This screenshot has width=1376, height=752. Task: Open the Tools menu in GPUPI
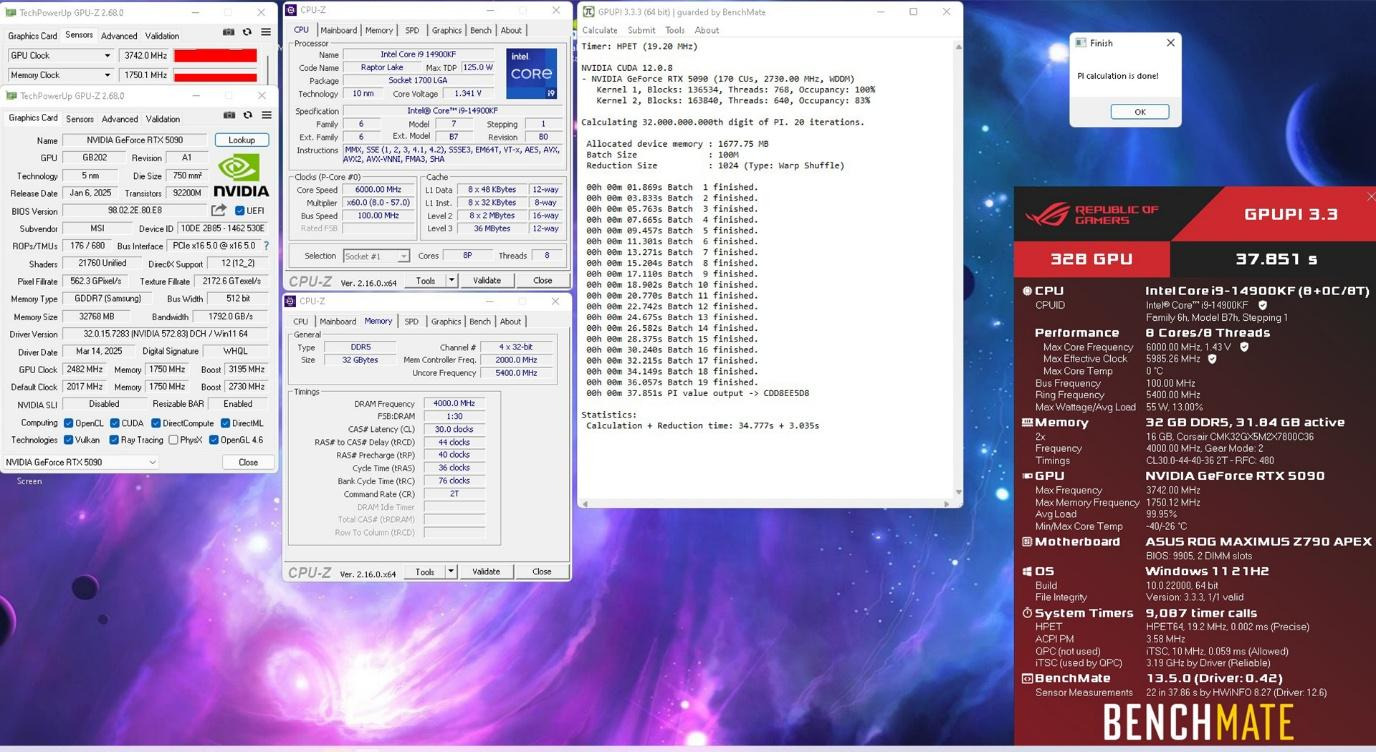click(674, 30)
